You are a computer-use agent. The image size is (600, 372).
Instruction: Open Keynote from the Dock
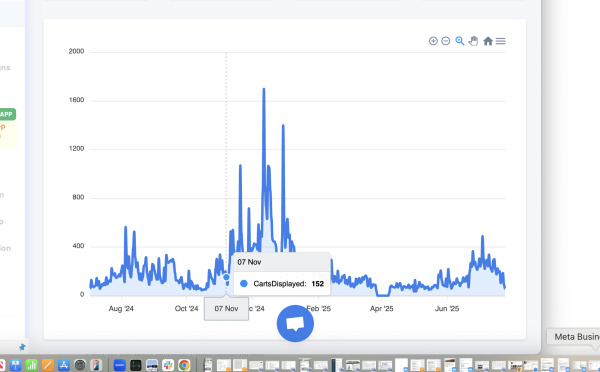(x=16, y=365)
